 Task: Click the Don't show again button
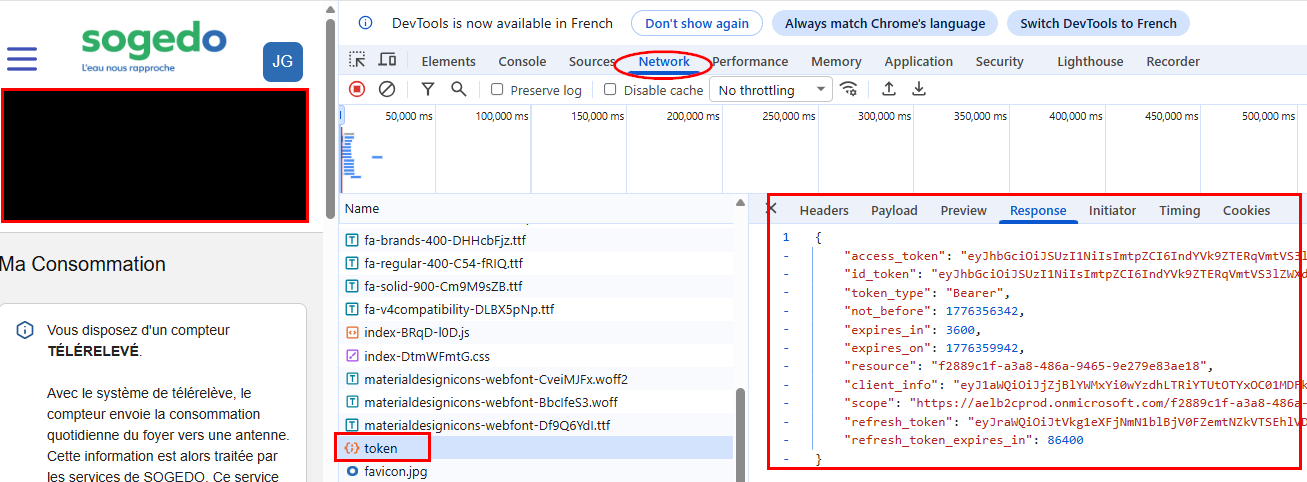(696, 23)
